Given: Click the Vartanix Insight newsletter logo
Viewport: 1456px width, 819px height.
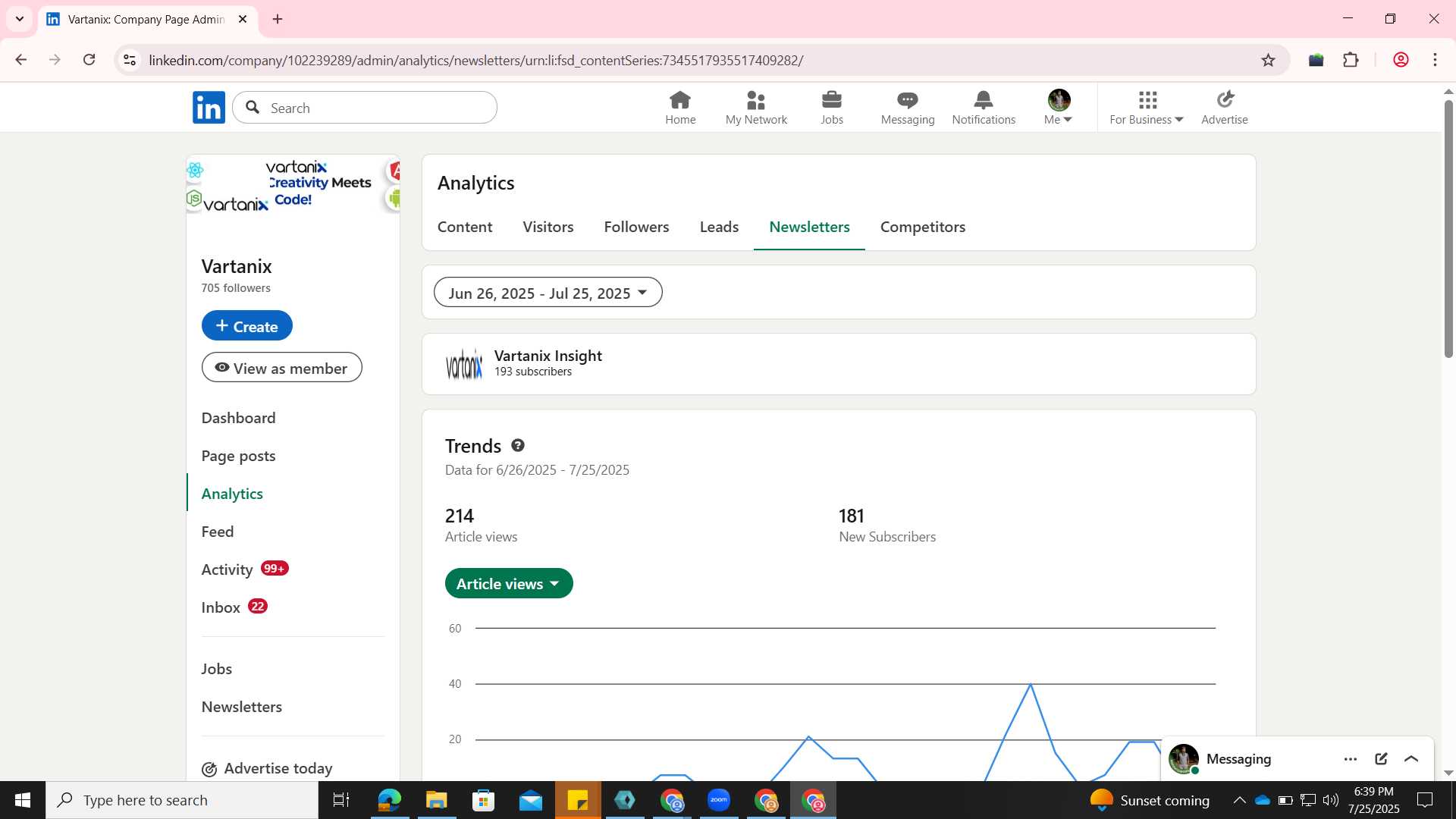Looking at the screenshot, I should 464,365.
